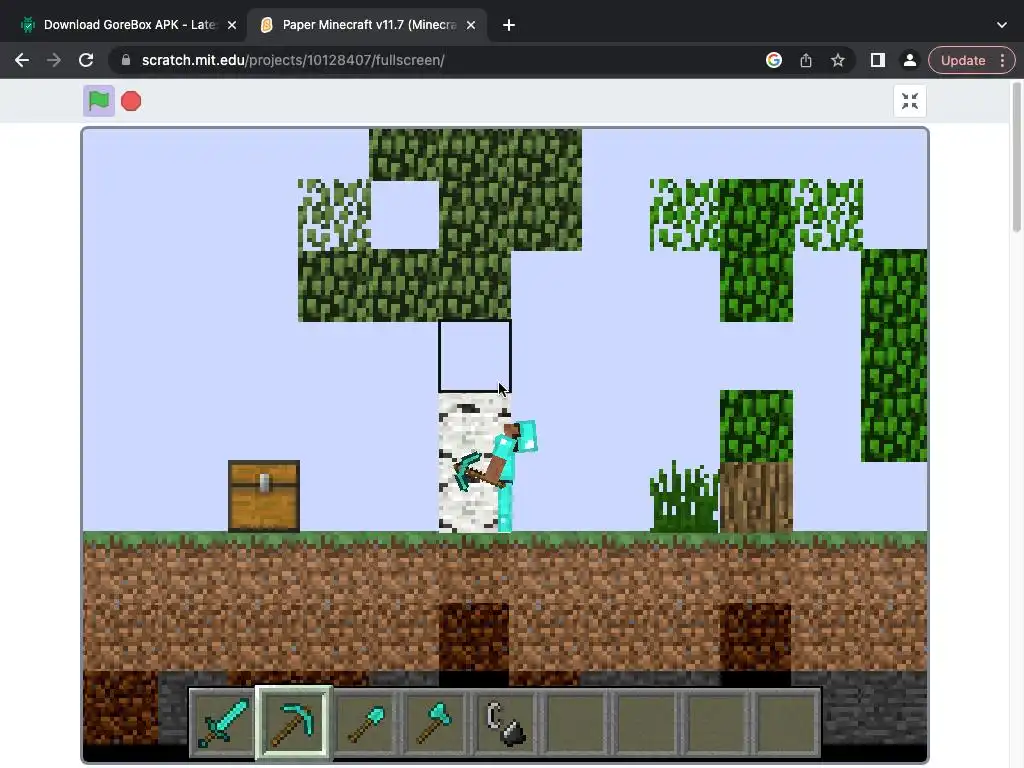Select the diamond shovel in the hotbar
This screenshot has height=768, width=1024.
[366, 723]
